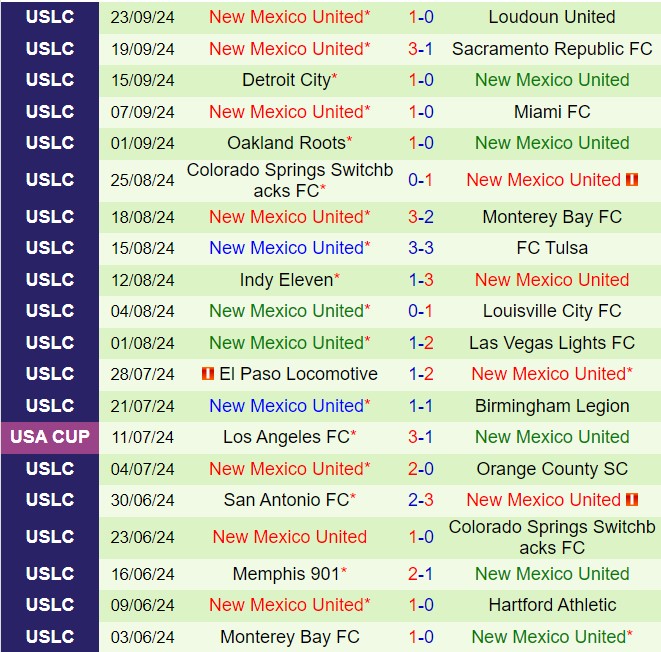Image resolution: width=661 pixels, height=652 pixels.
Task: Open Loudoun United team page
Action: pyautogui.click(x=552, y=17)
